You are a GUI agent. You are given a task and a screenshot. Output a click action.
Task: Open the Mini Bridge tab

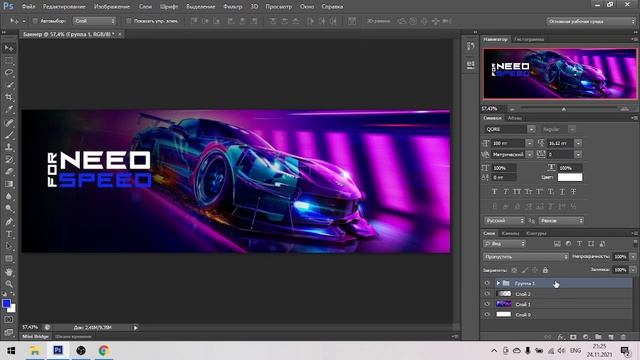click(x=36, y=337)
